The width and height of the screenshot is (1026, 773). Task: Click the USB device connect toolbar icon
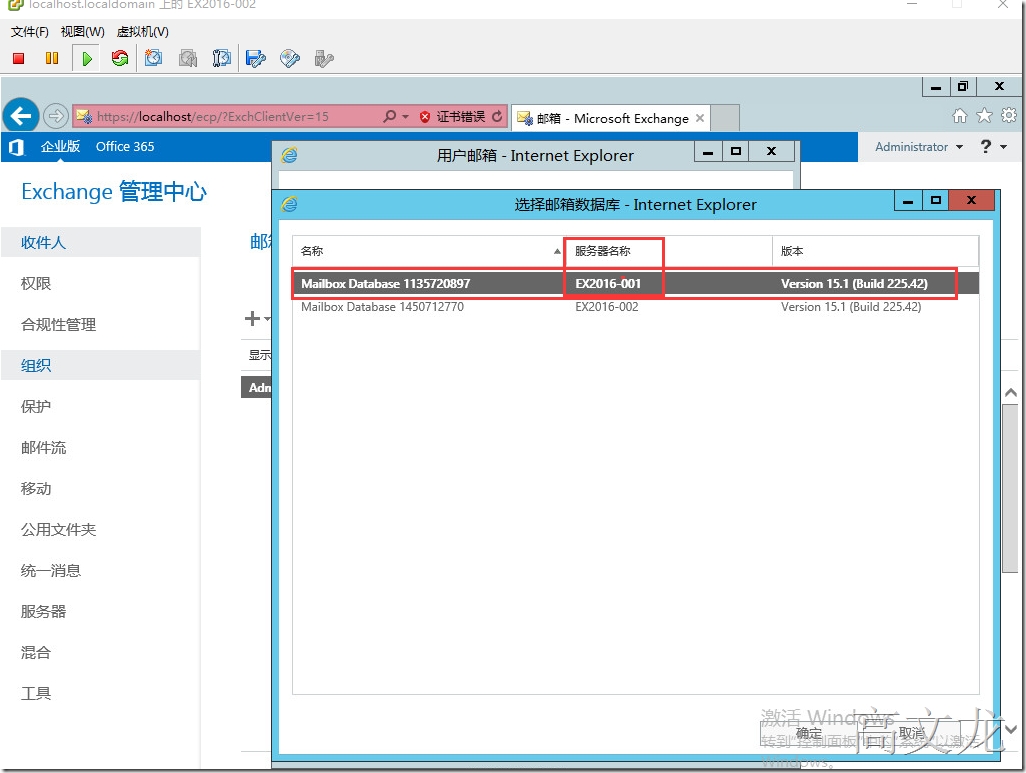[x=324, y=59]
